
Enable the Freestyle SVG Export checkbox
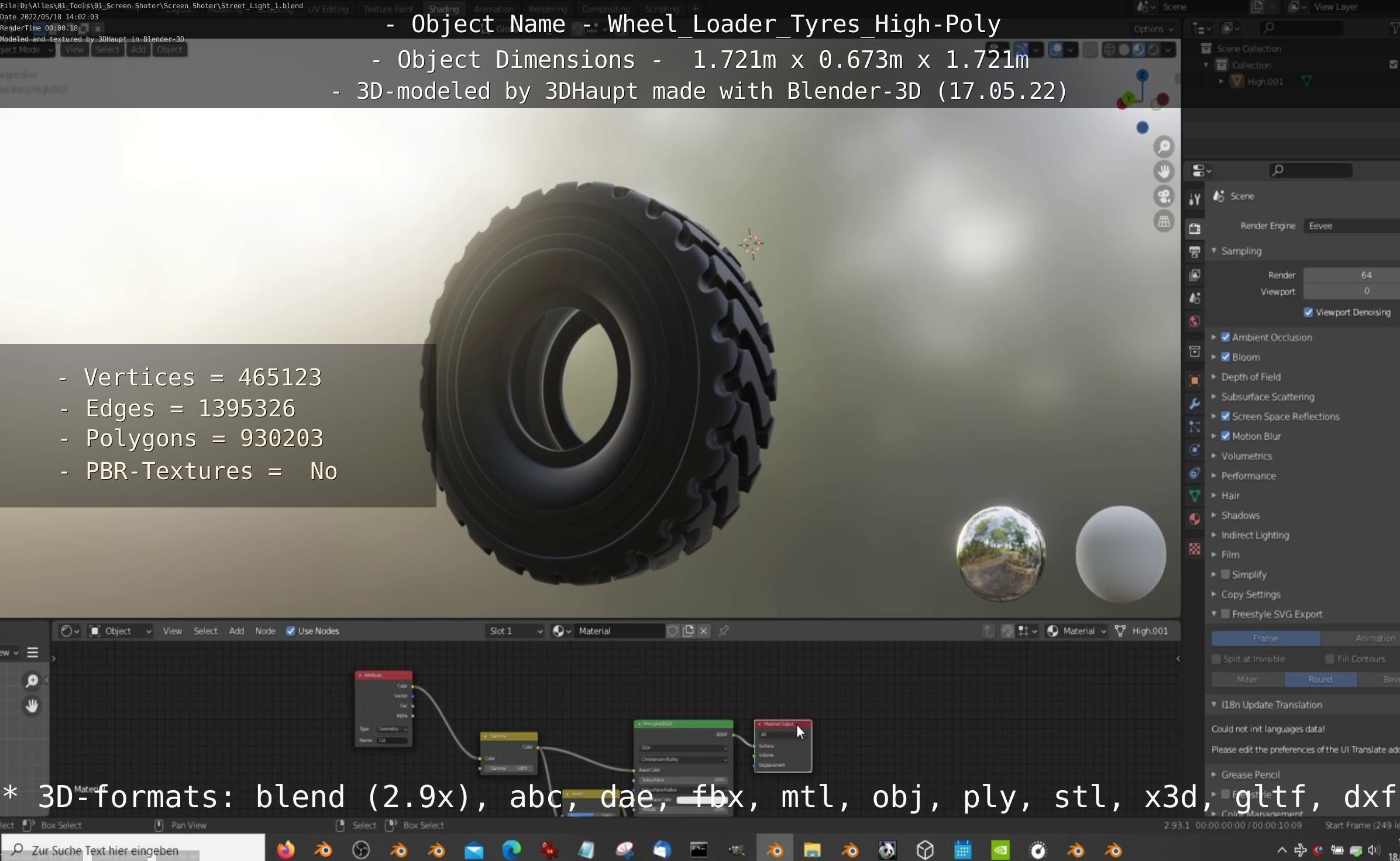(1225, 614)
